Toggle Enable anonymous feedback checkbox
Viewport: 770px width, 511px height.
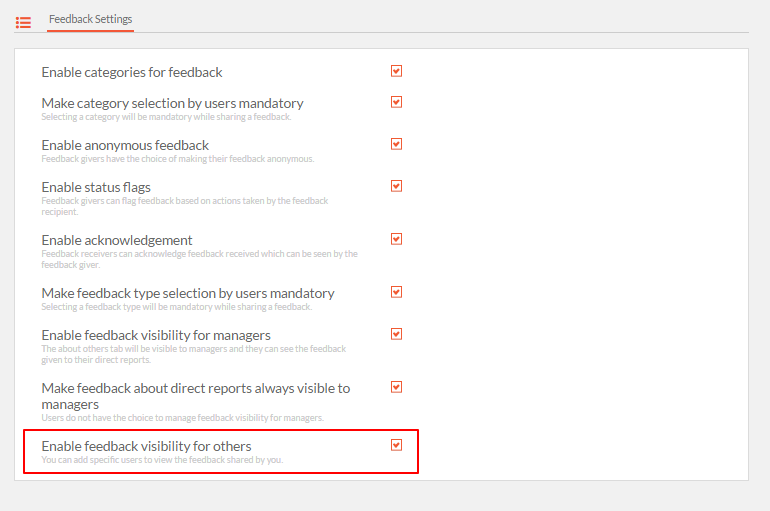[396, 144]
